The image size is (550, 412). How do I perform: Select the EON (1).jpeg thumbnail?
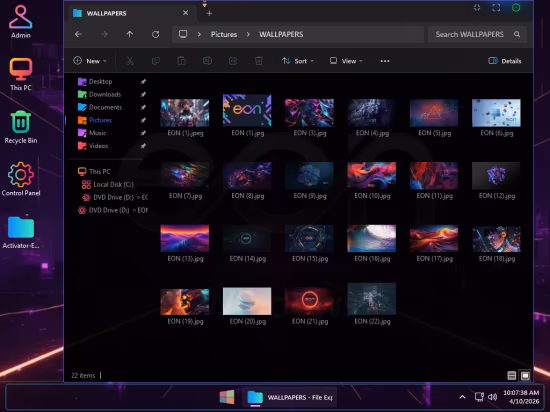(x=185, y=113)
